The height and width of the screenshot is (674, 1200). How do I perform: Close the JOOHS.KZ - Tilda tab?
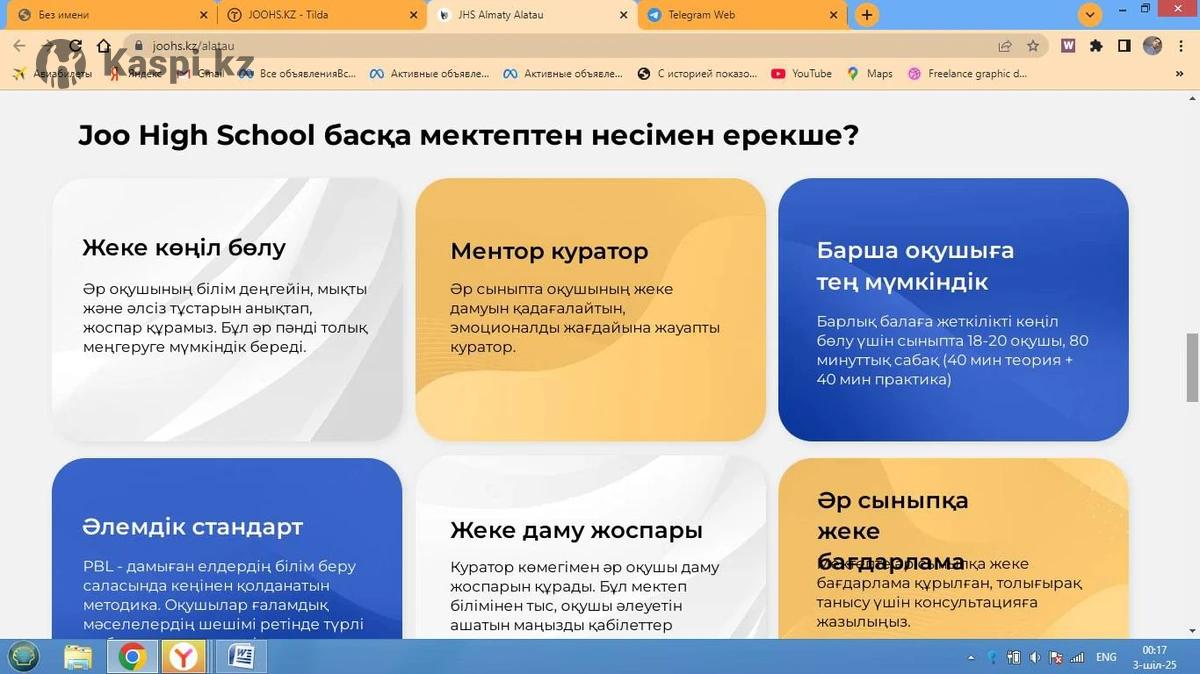pyautogui.click(x=414, y=15)
